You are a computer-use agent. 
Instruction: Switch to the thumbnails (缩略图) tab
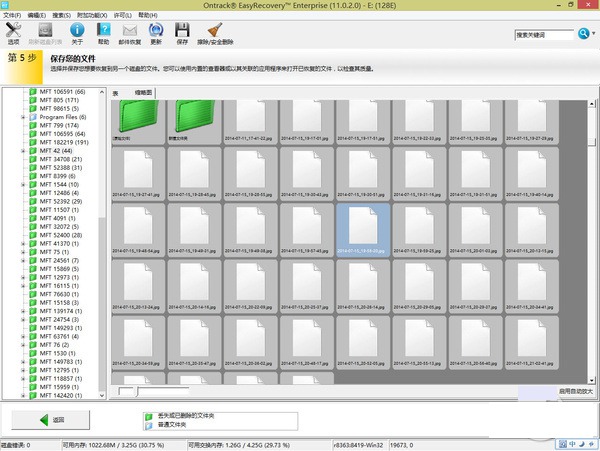(143, 93)
